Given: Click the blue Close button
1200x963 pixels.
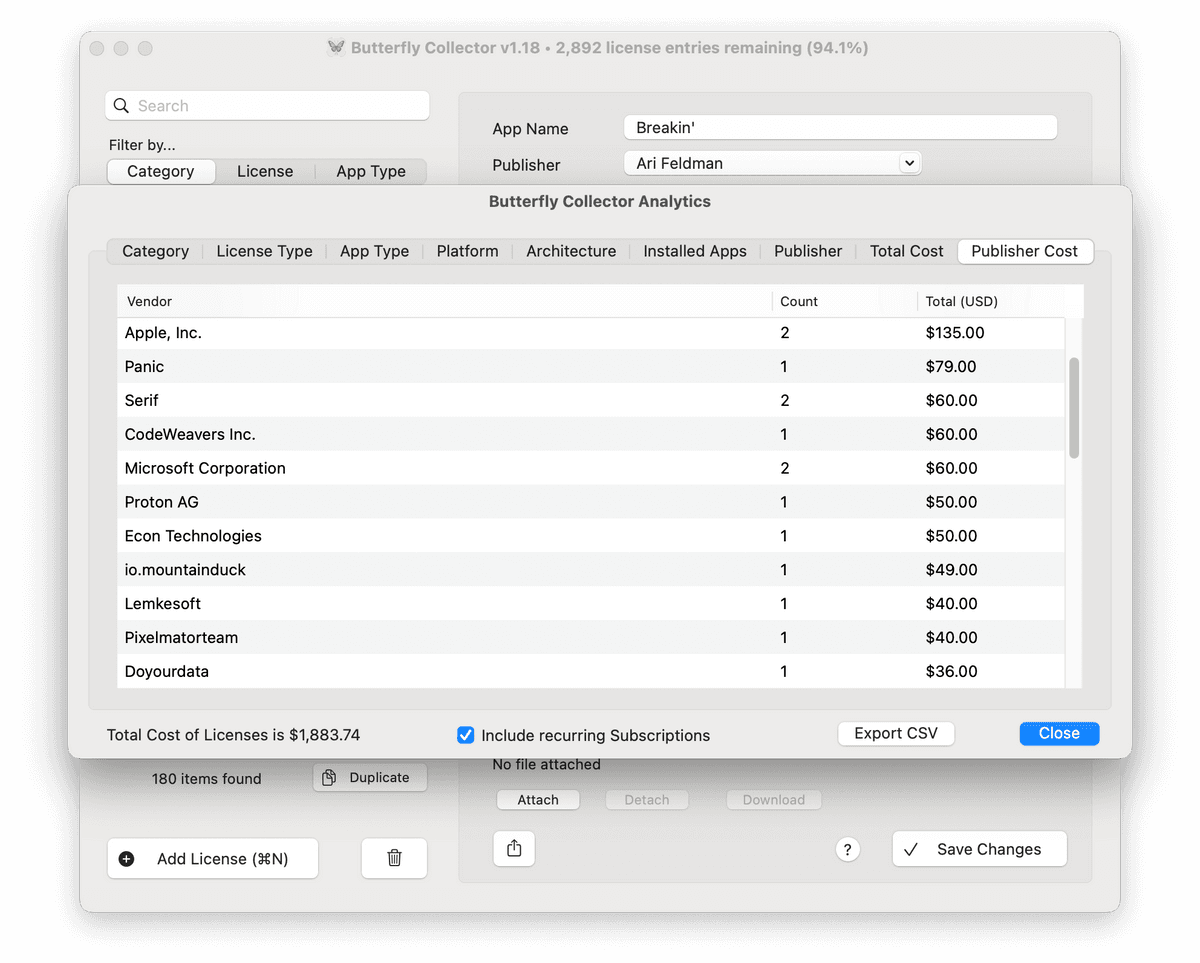Looking at the screenshot, I should [1059, 733].
